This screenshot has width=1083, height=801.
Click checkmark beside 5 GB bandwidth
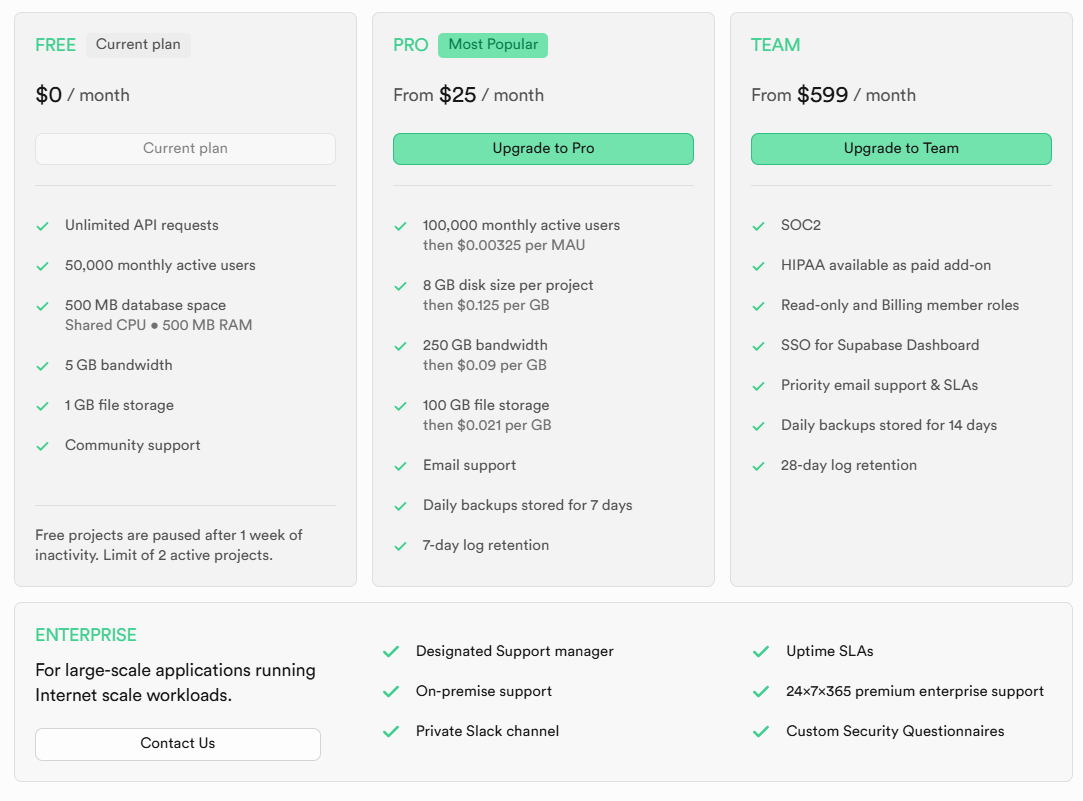pyautogui.click(x=43, y=366)
